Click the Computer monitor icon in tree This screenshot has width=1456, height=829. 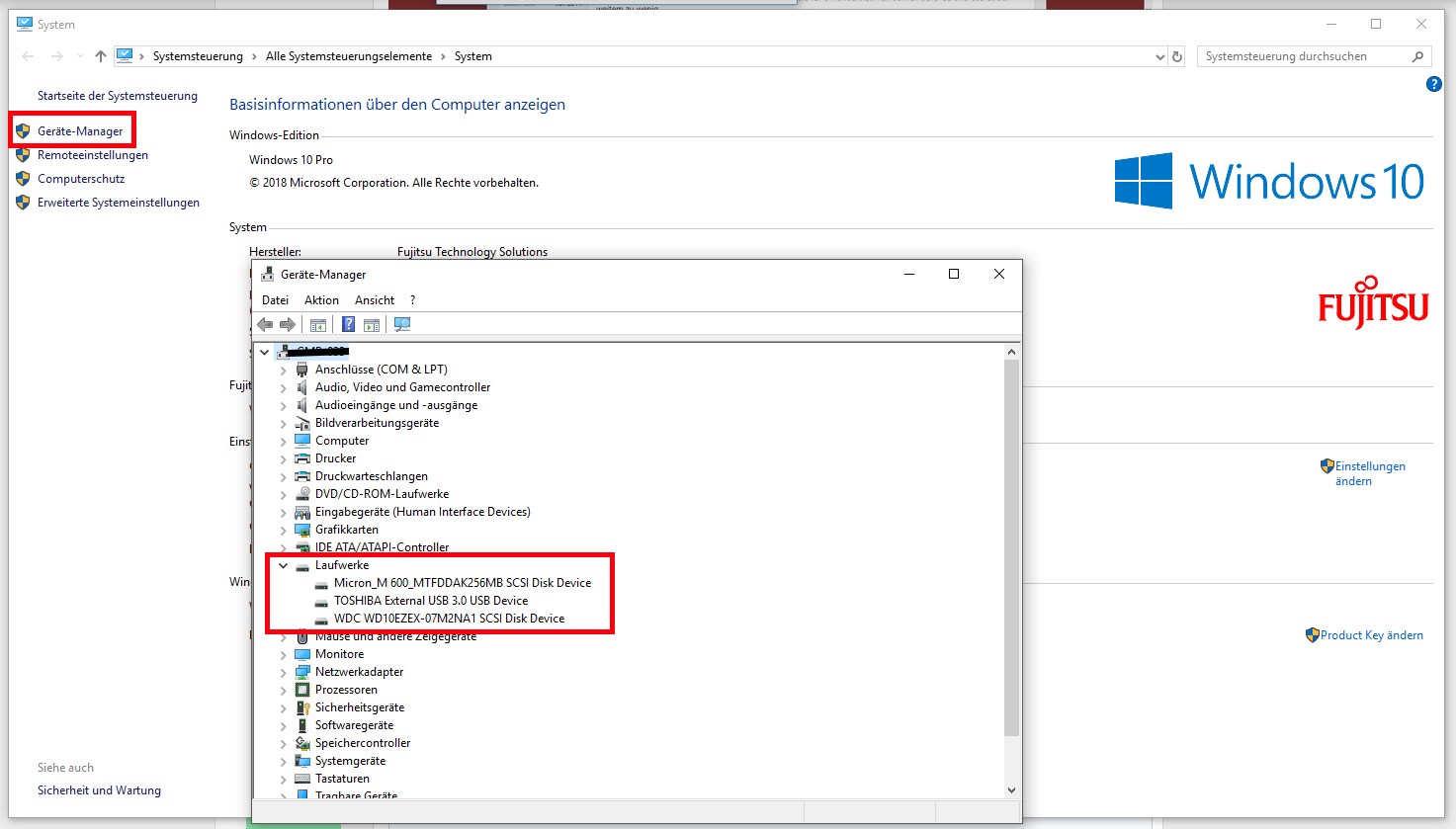click(x=302, y=441)
